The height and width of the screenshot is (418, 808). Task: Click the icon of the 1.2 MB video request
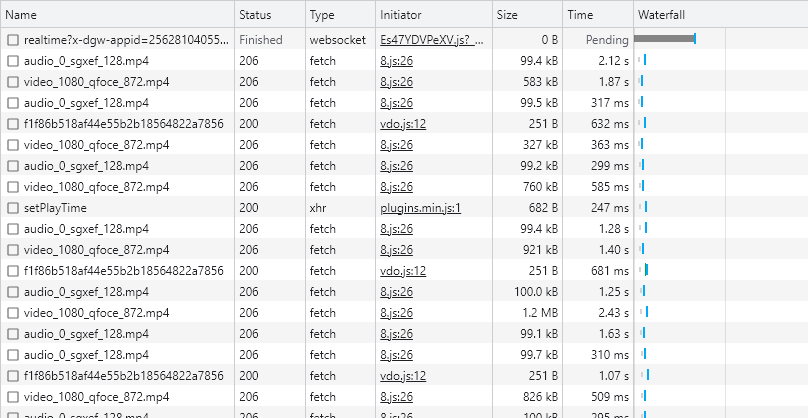tap(12, 313)
